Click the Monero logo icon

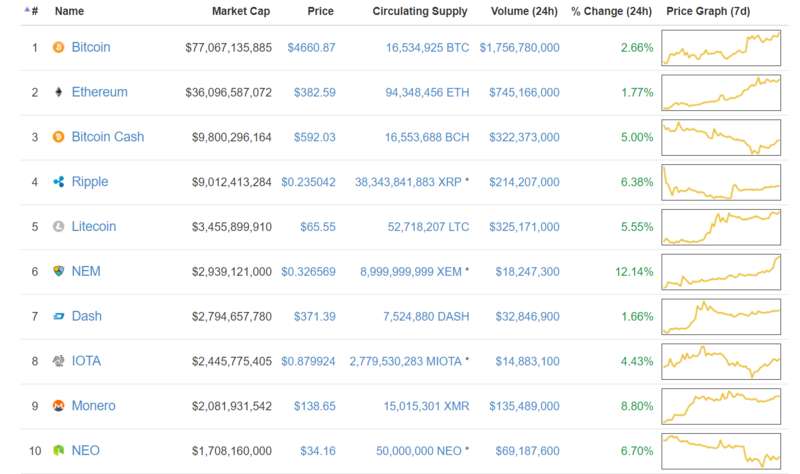point(58,406)
